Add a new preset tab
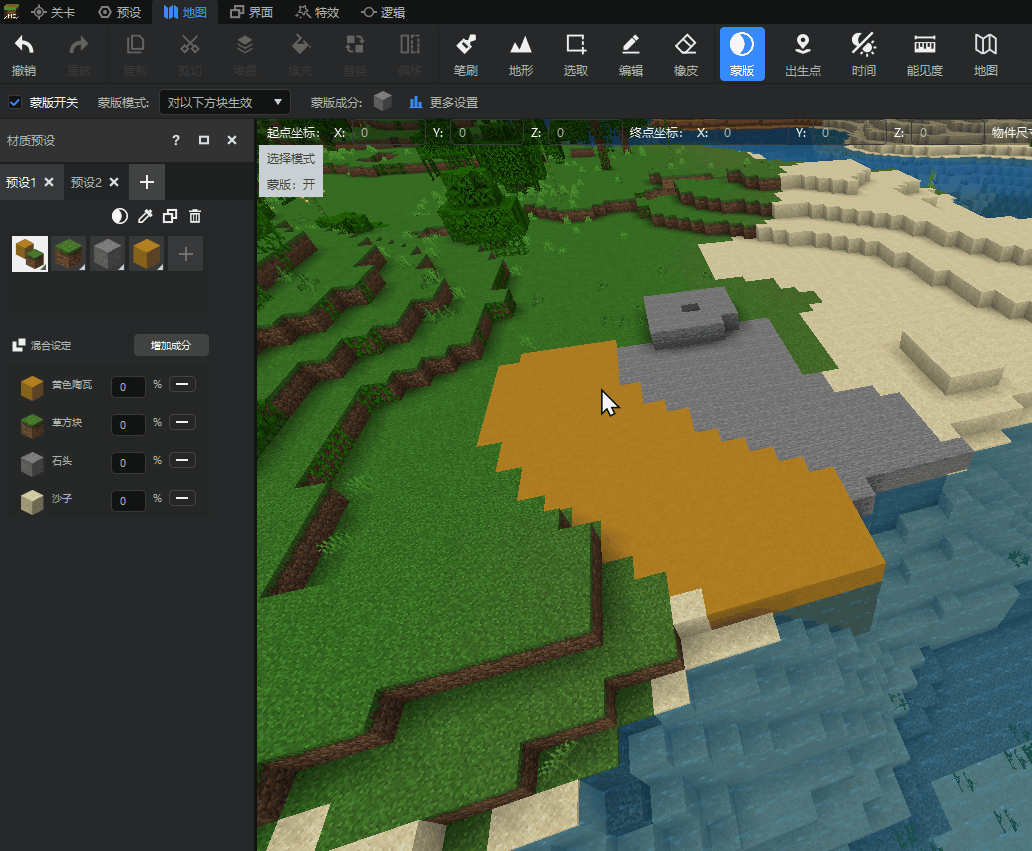 click(147, 182)
